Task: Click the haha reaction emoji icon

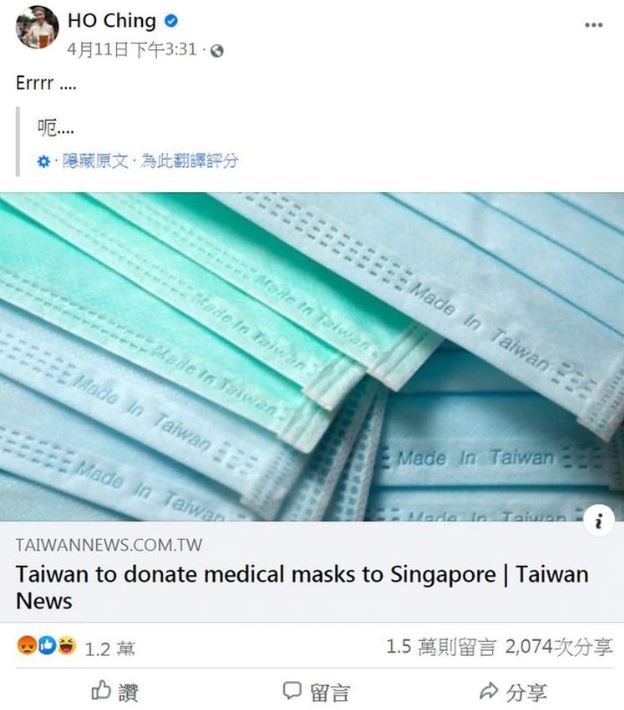Action: click(67, 645)
